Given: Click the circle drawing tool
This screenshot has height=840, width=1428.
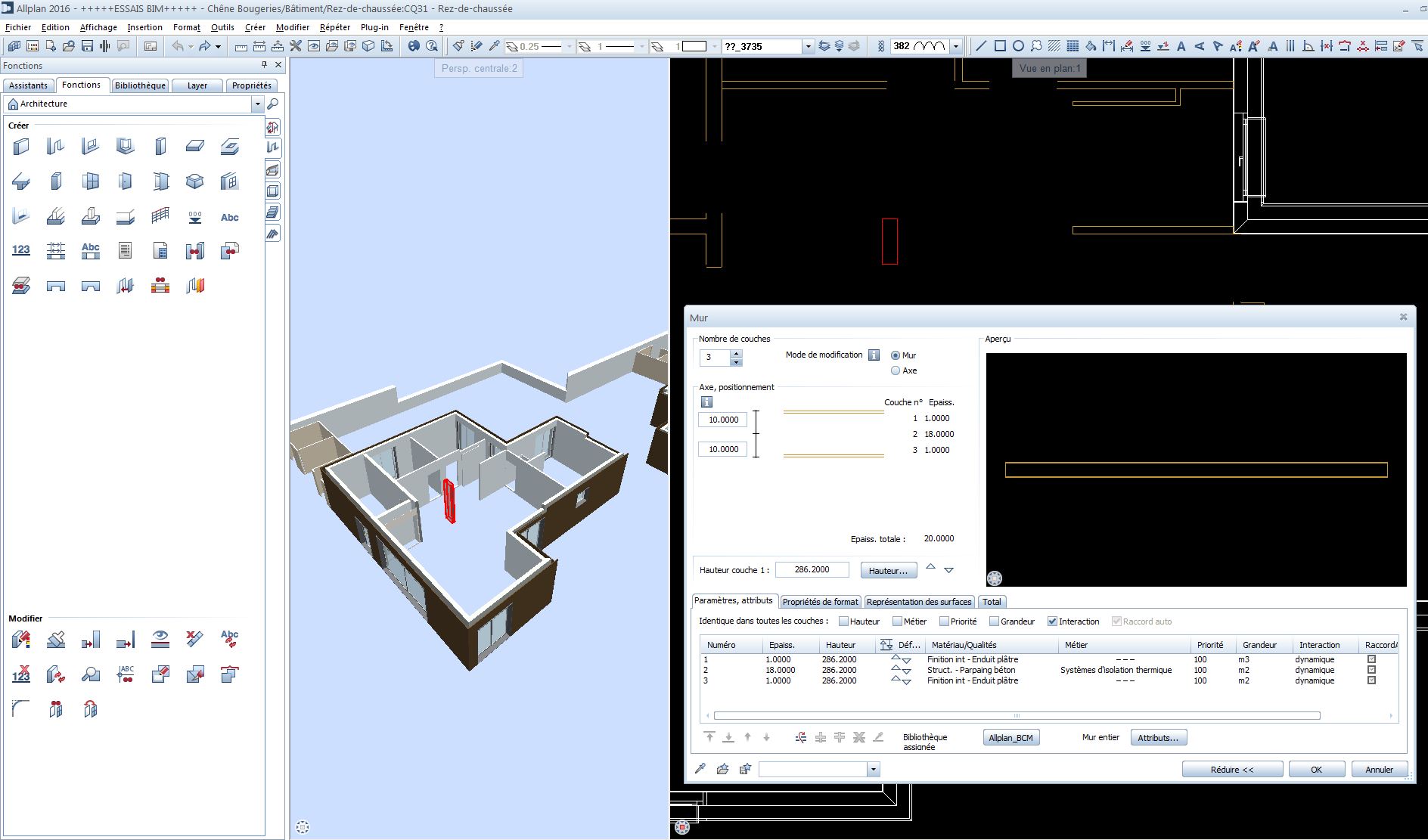Looking at the screenshot, I should (1018, 46).
